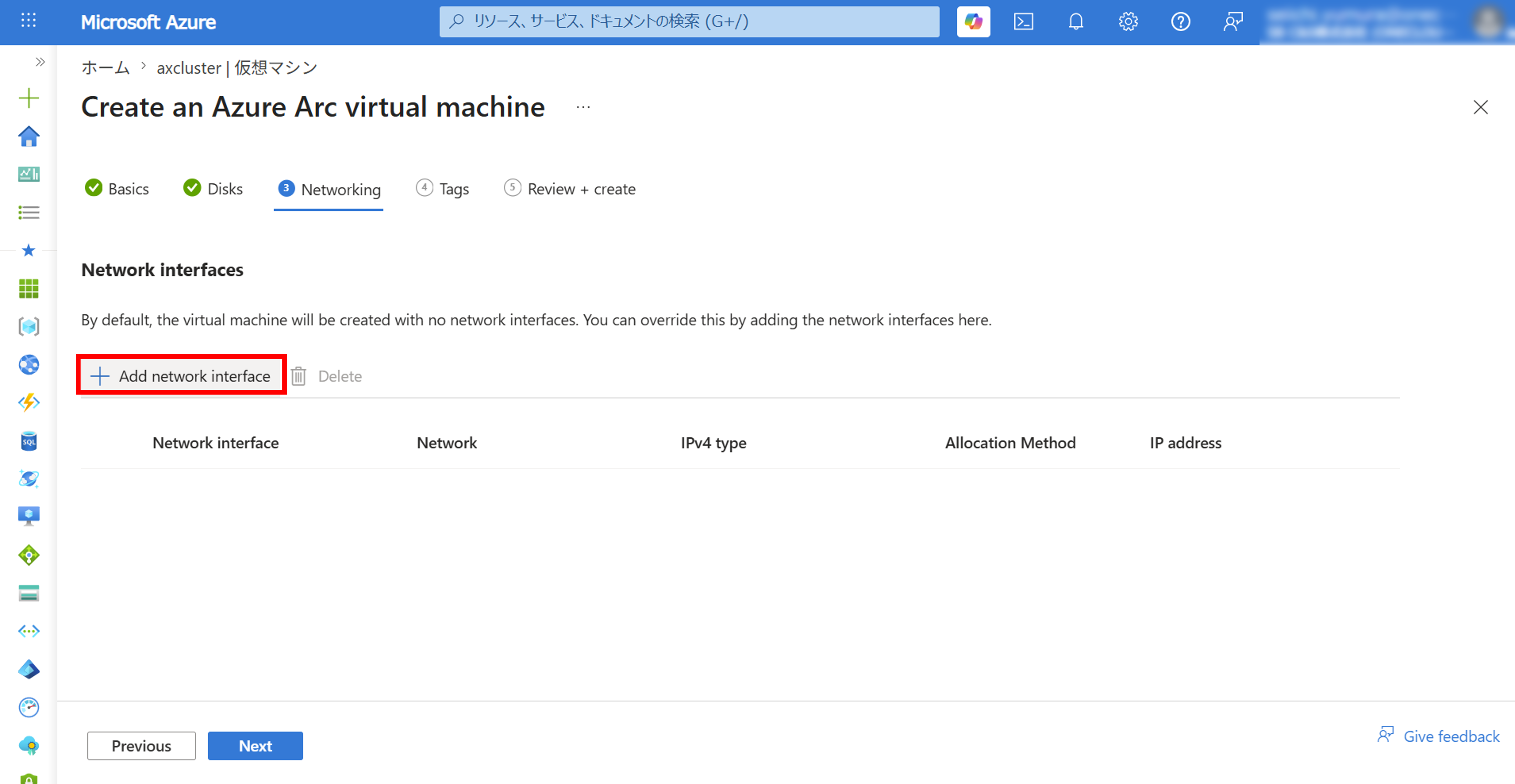Open SQL databases sidebar icon
Screen dimensions: 1515x784
point(28,441)
